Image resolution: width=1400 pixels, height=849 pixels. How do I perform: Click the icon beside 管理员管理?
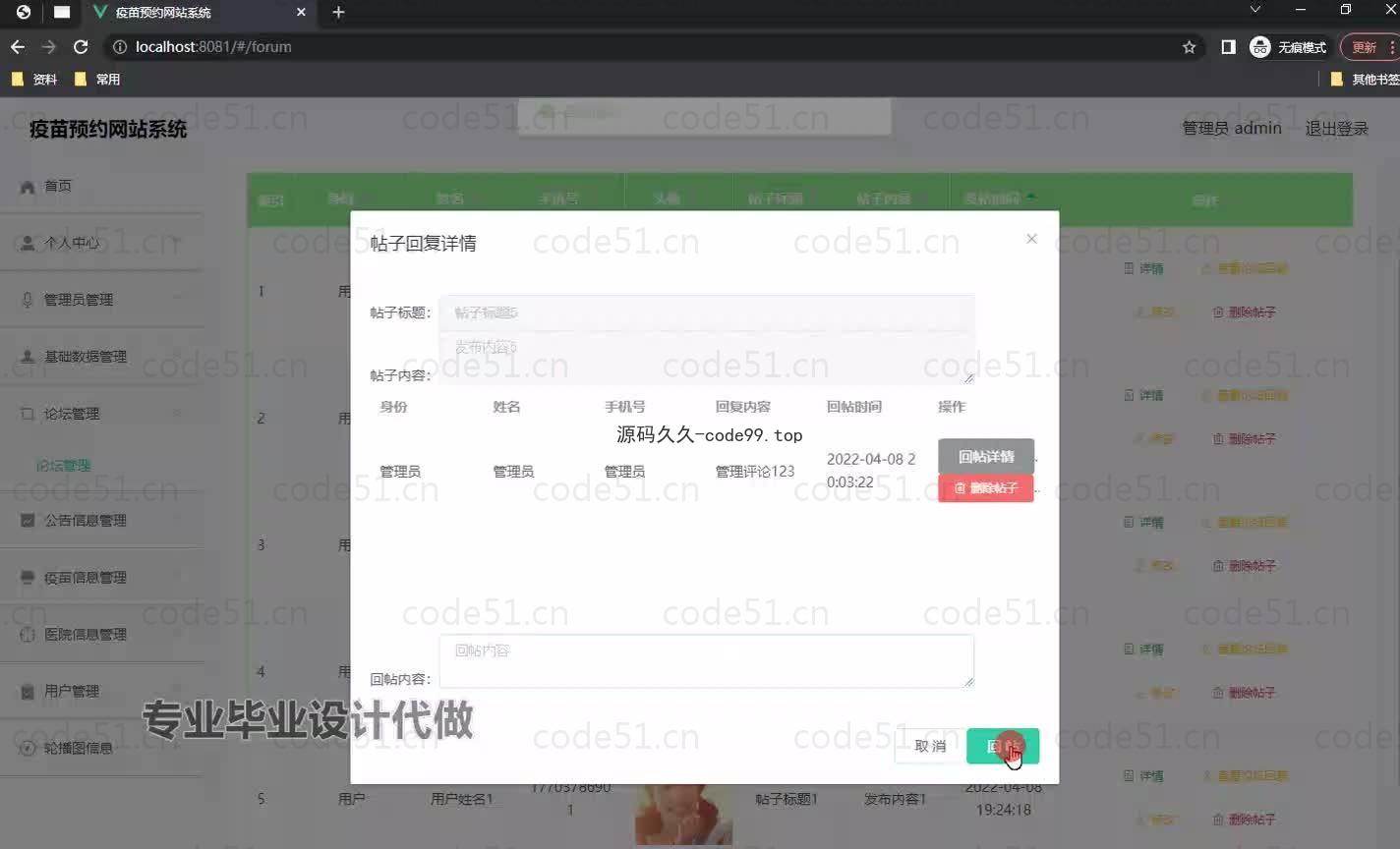click(x=28, y=300)
